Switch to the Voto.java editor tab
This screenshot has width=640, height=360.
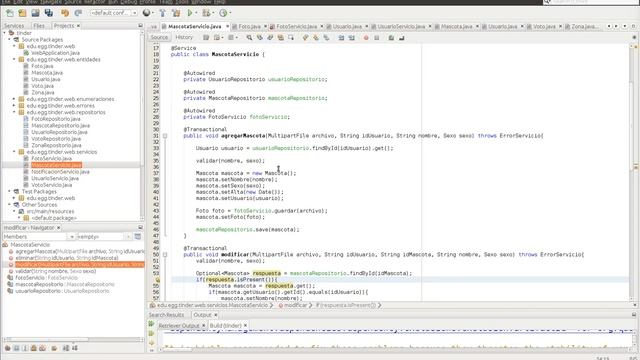pyautogui.click(x=544, y=27)
